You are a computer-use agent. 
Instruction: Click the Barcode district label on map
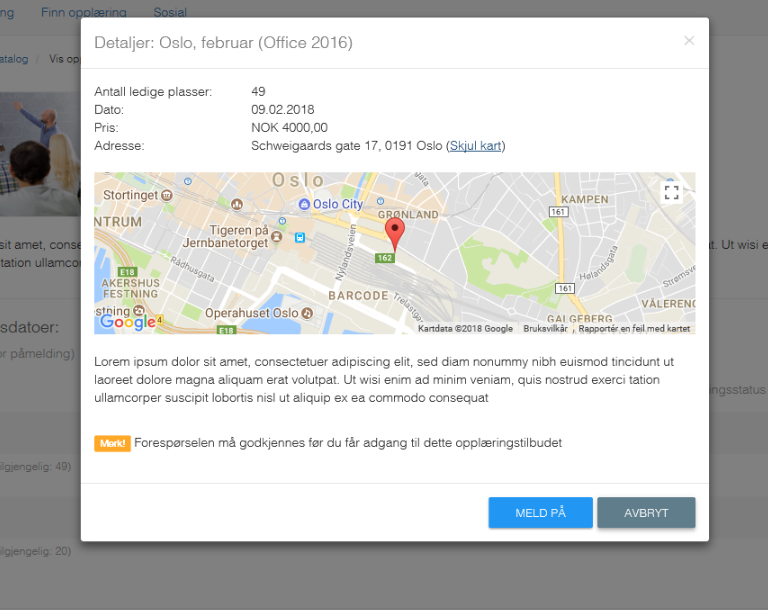tap(357, 296)
